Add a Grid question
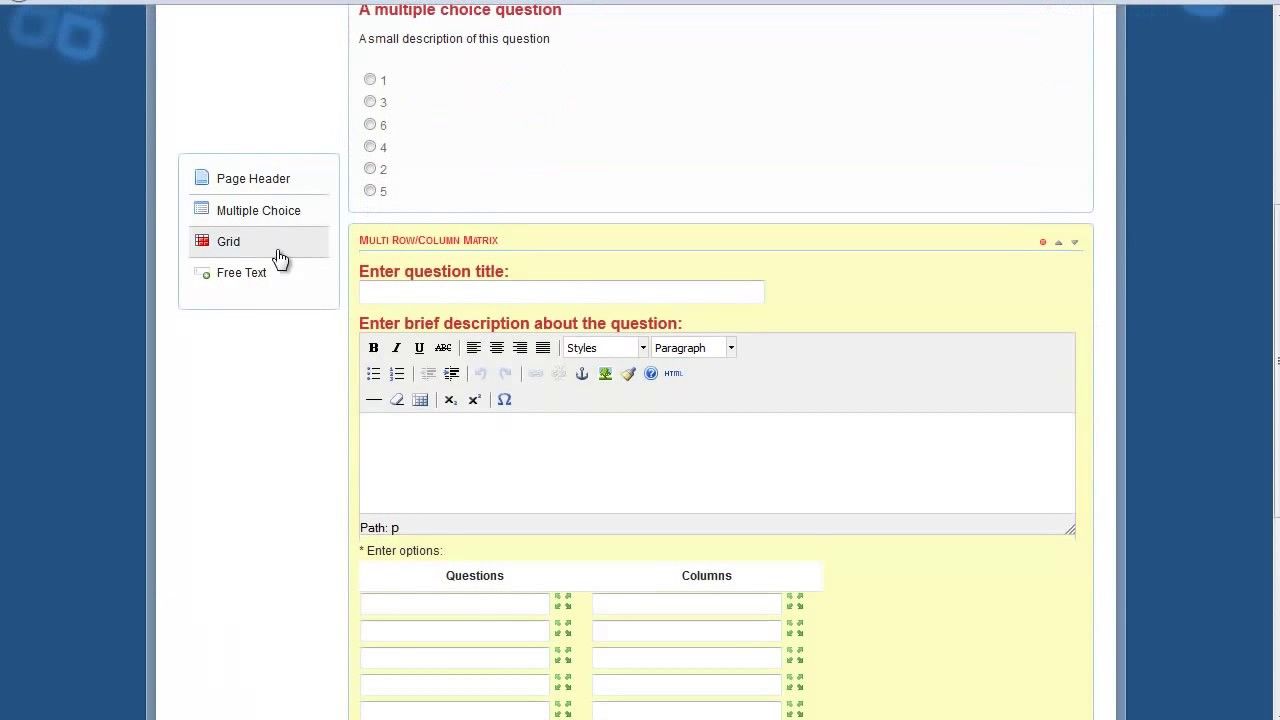The width and height of the screenshot is (1280, 720). point(259,241)
